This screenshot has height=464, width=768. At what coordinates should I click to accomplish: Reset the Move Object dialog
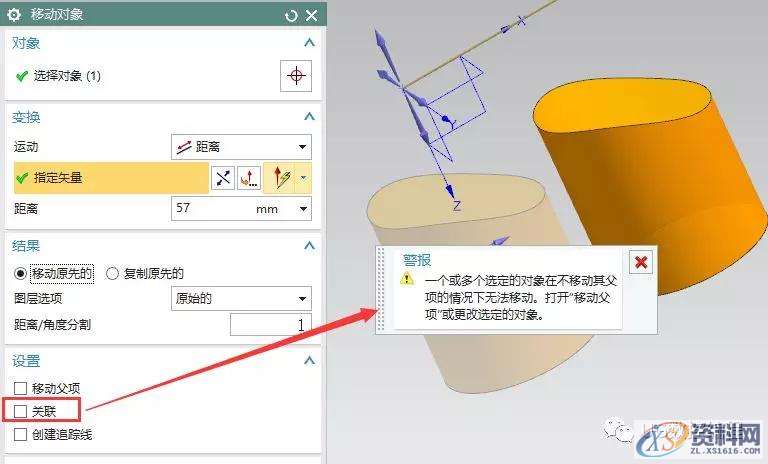pos(291,15)
